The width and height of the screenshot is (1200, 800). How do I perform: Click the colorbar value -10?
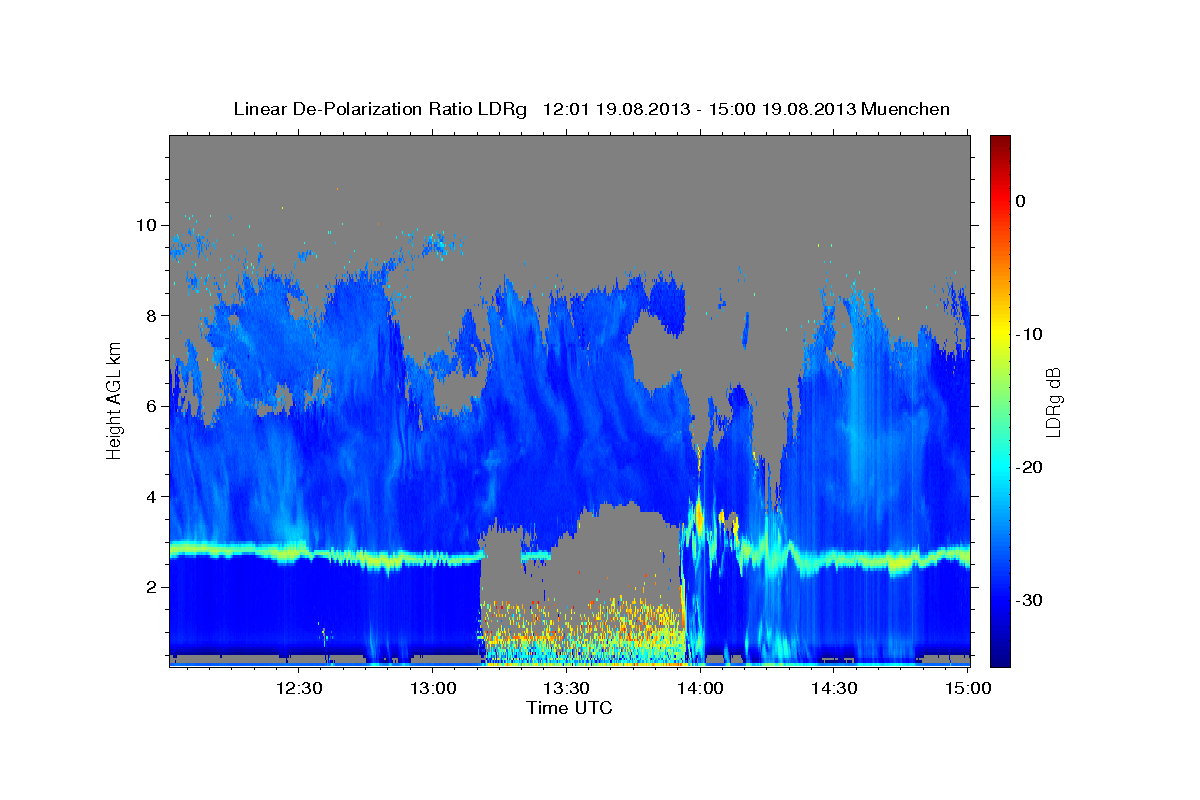(1029, 334)
